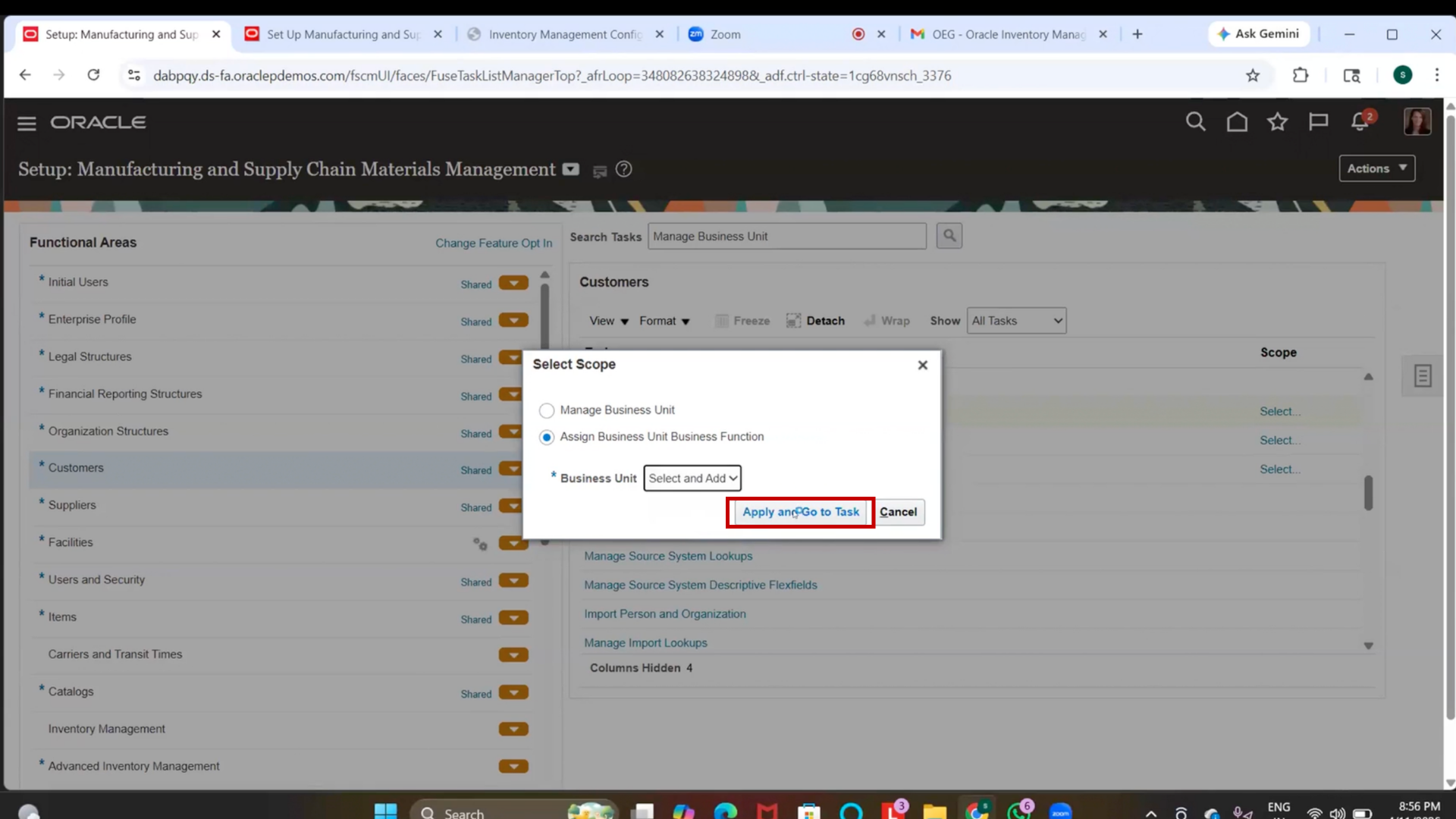
Task: Open Chrome extensions puzzle icon
Action: click(x=1301, y=75)
